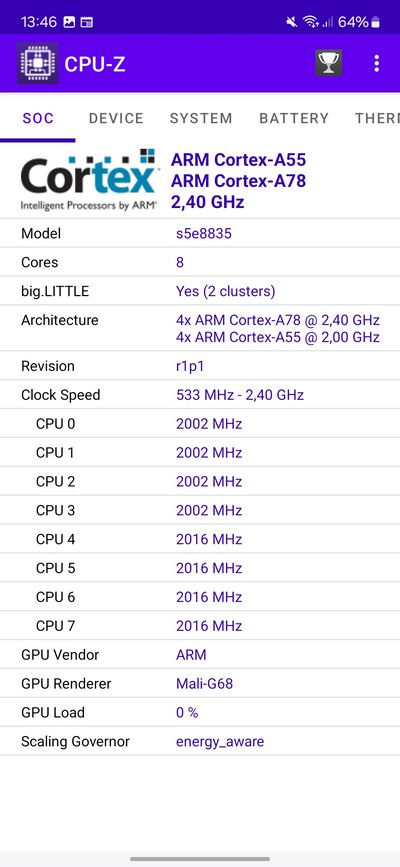Open the partially visible THERMAL tab
Viewport: 400px width, 867px height.
(x=377, y=118)
